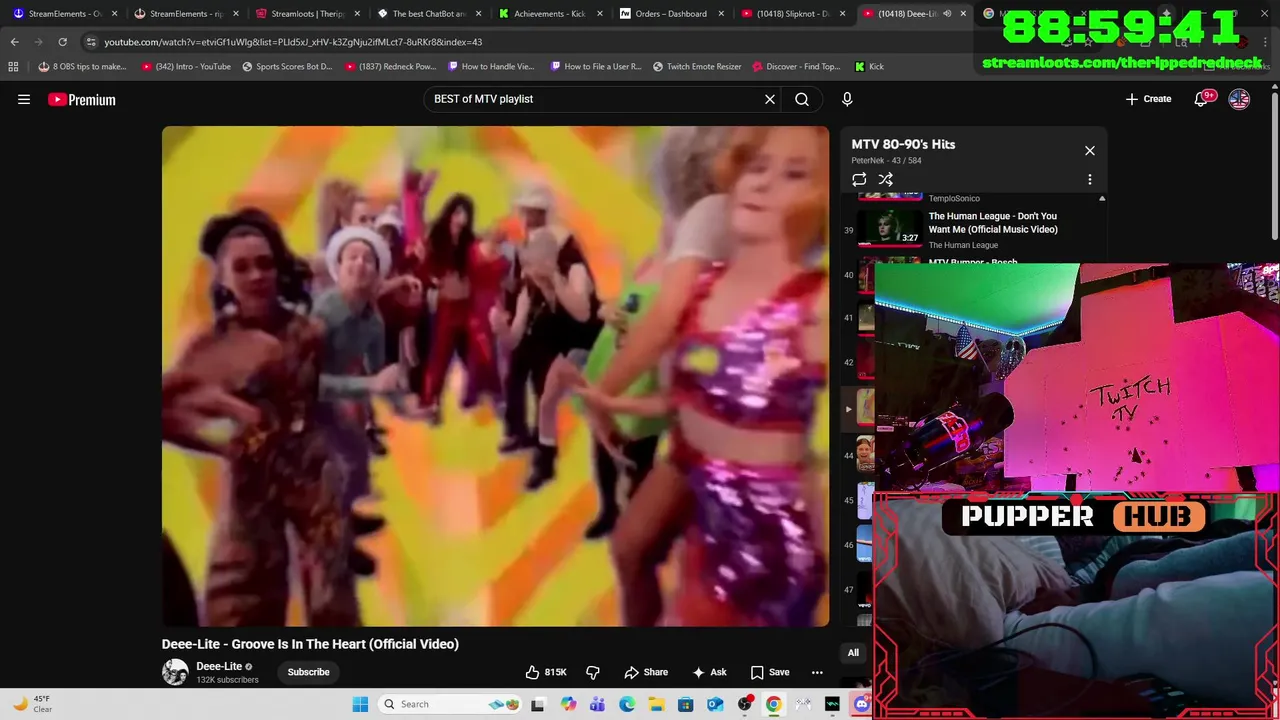This screenshot has height=720, width=1280.
Task: Open Microsoft Edge from taskbar
Action: point(627,704)
